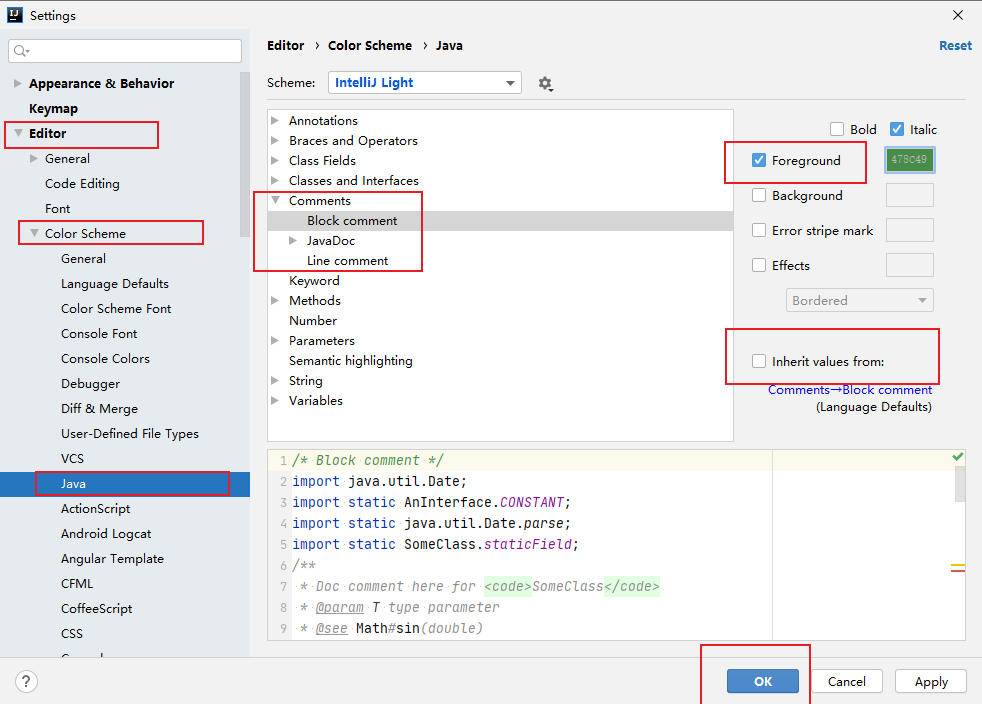Viewport: 982px width, 704px height.
Task: Expand Braces and Operators category
Action: (x=275, y=140)
